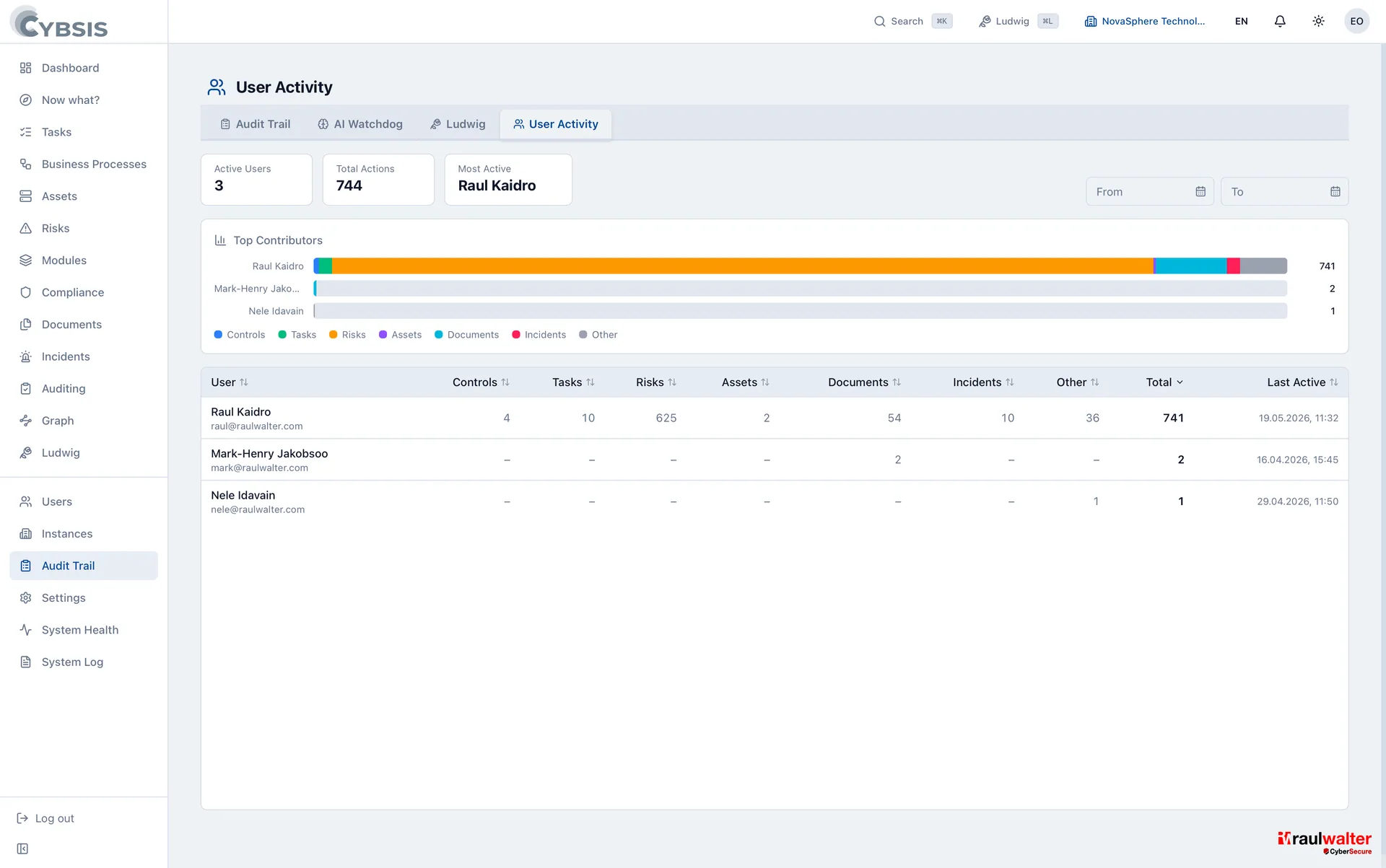Click the To date input field

(1284, 192)
